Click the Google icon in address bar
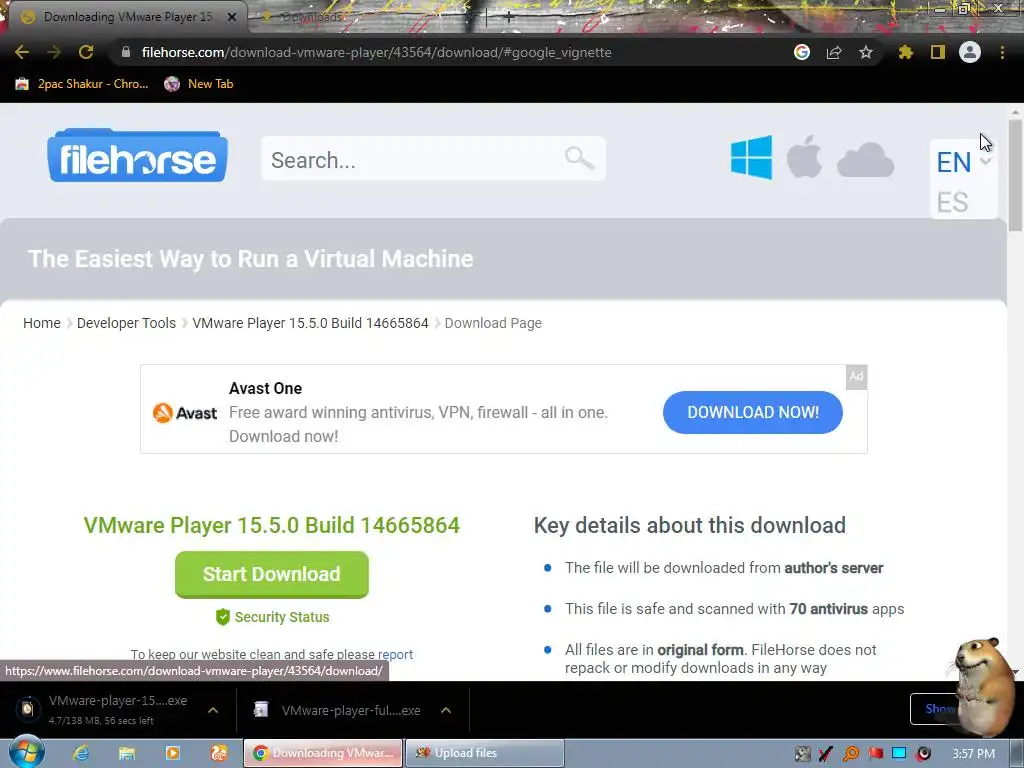Screen dimensions: 1024x768 (x=802, y=52)
